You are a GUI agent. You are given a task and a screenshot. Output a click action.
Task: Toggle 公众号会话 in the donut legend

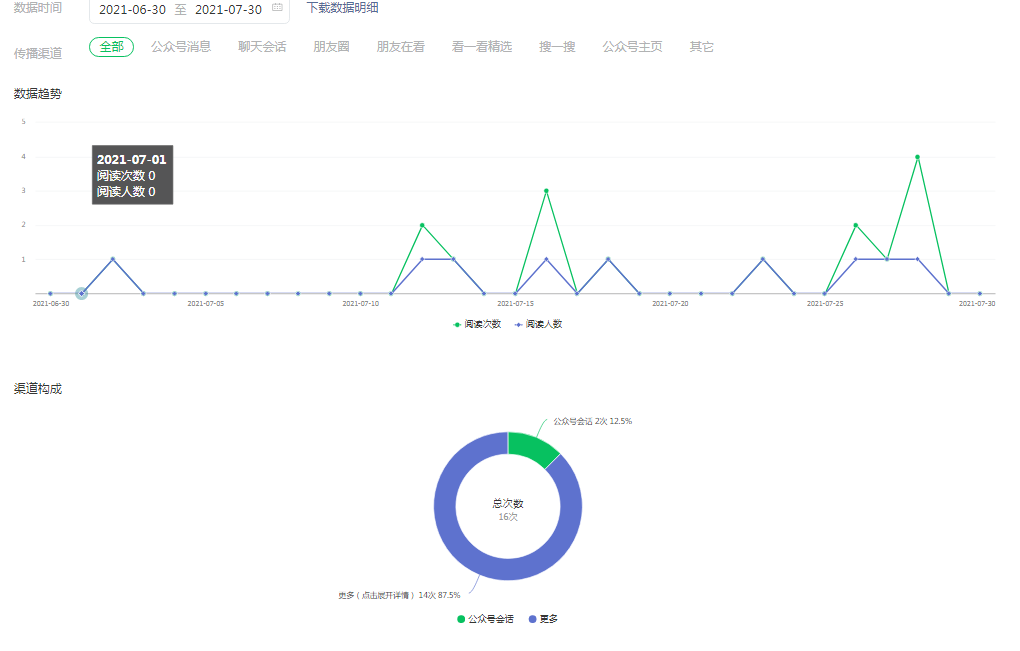486,619
